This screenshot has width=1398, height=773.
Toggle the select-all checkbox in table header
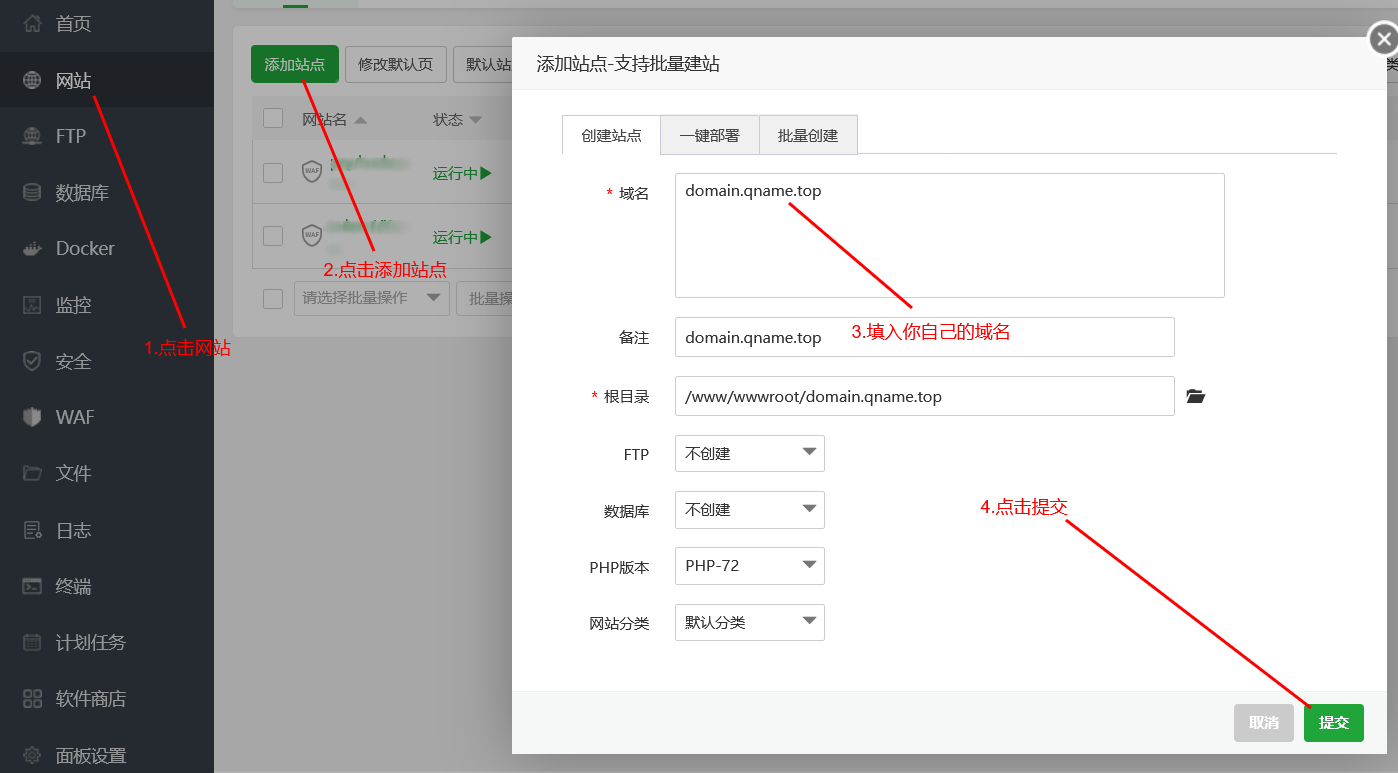click(x=273, y=119)
